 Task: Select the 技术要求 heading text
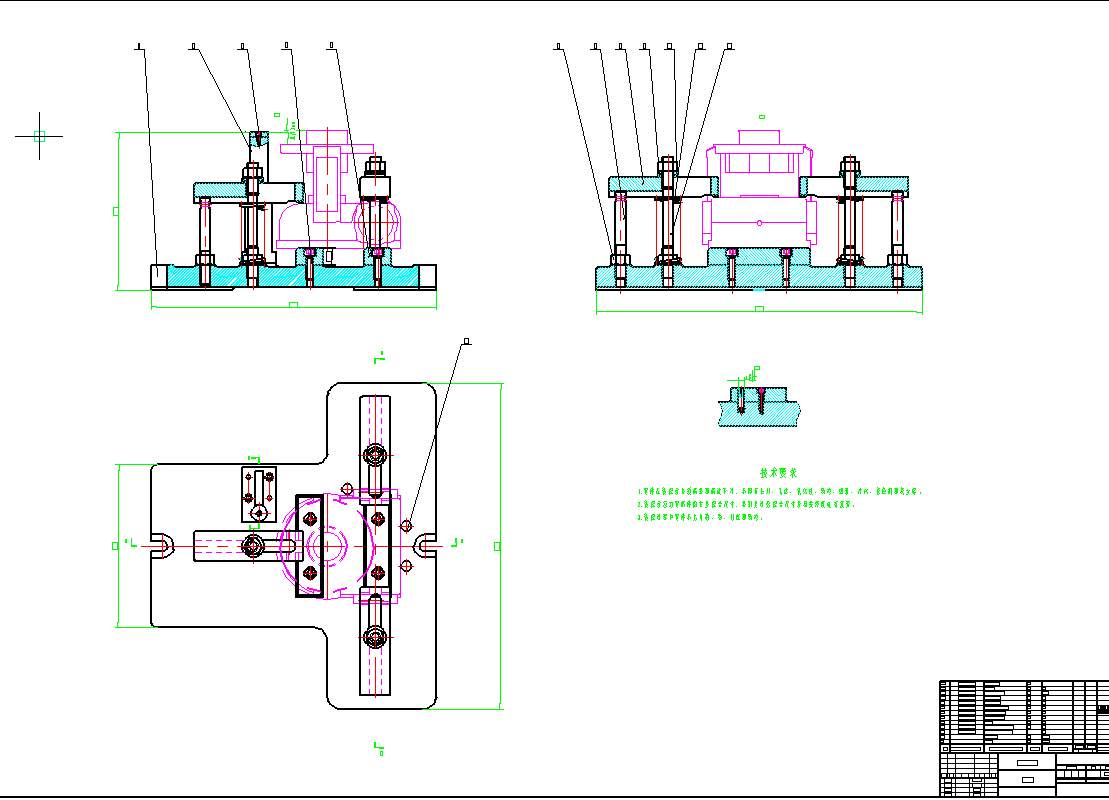[x=778, y=473]
